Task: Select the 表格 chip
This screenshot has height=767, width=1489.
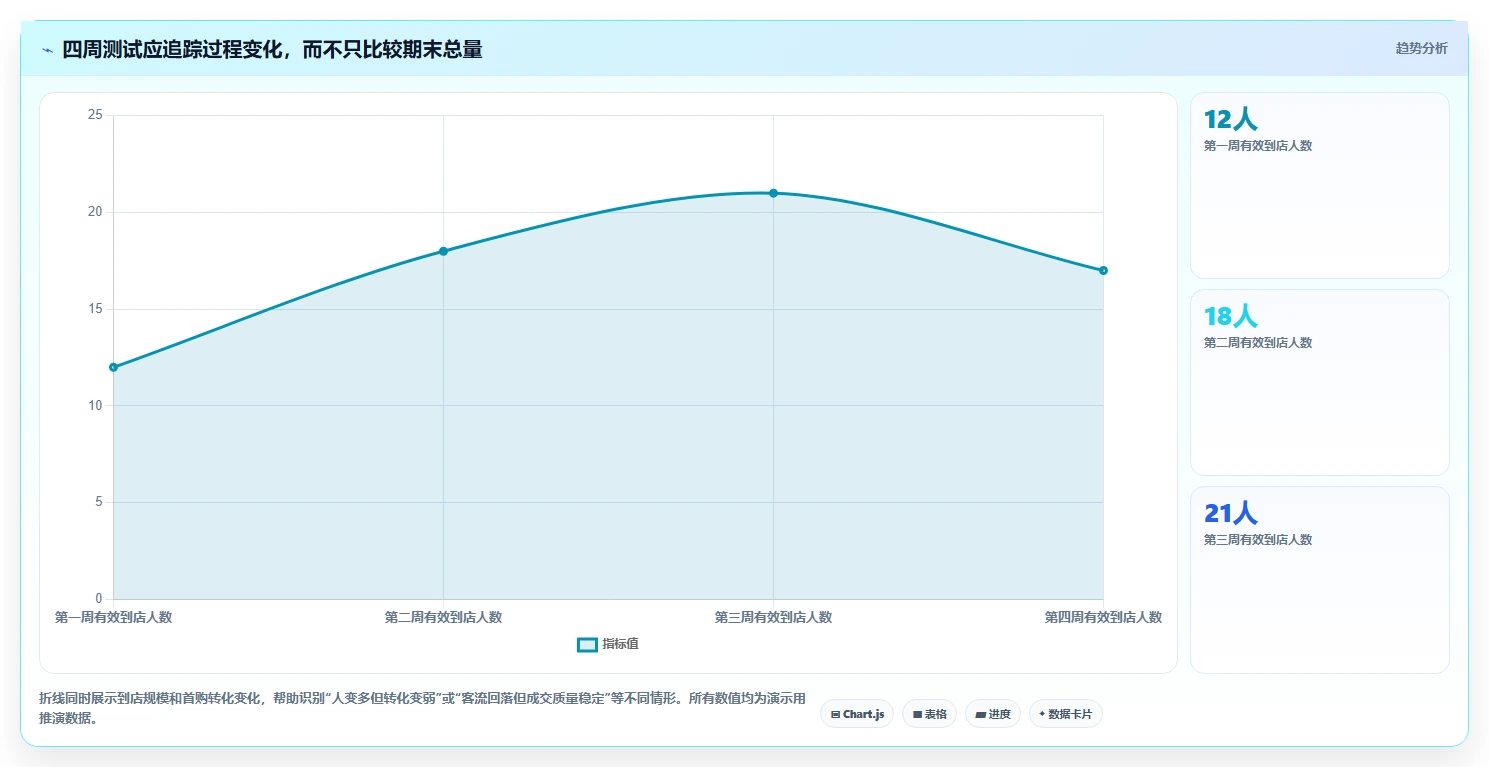Action: point(929,714)
